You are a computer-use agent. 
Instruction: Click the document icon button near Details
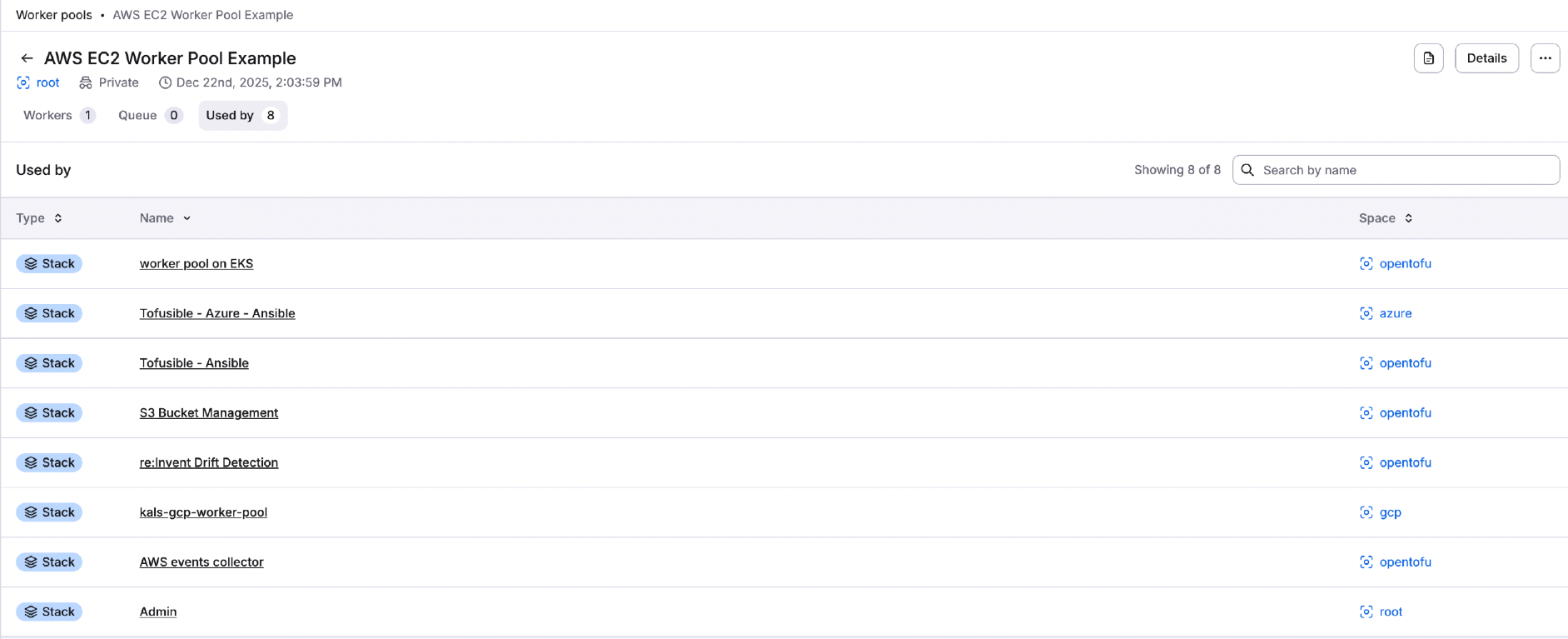point(1428,58)
